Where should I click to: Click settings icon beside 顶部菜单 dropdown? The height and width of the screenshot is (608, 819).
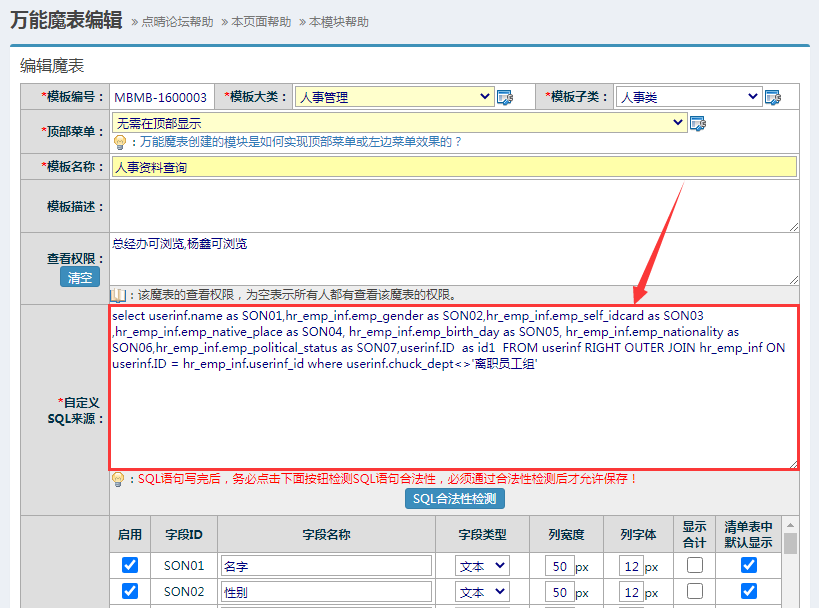(x=698, y=123)
